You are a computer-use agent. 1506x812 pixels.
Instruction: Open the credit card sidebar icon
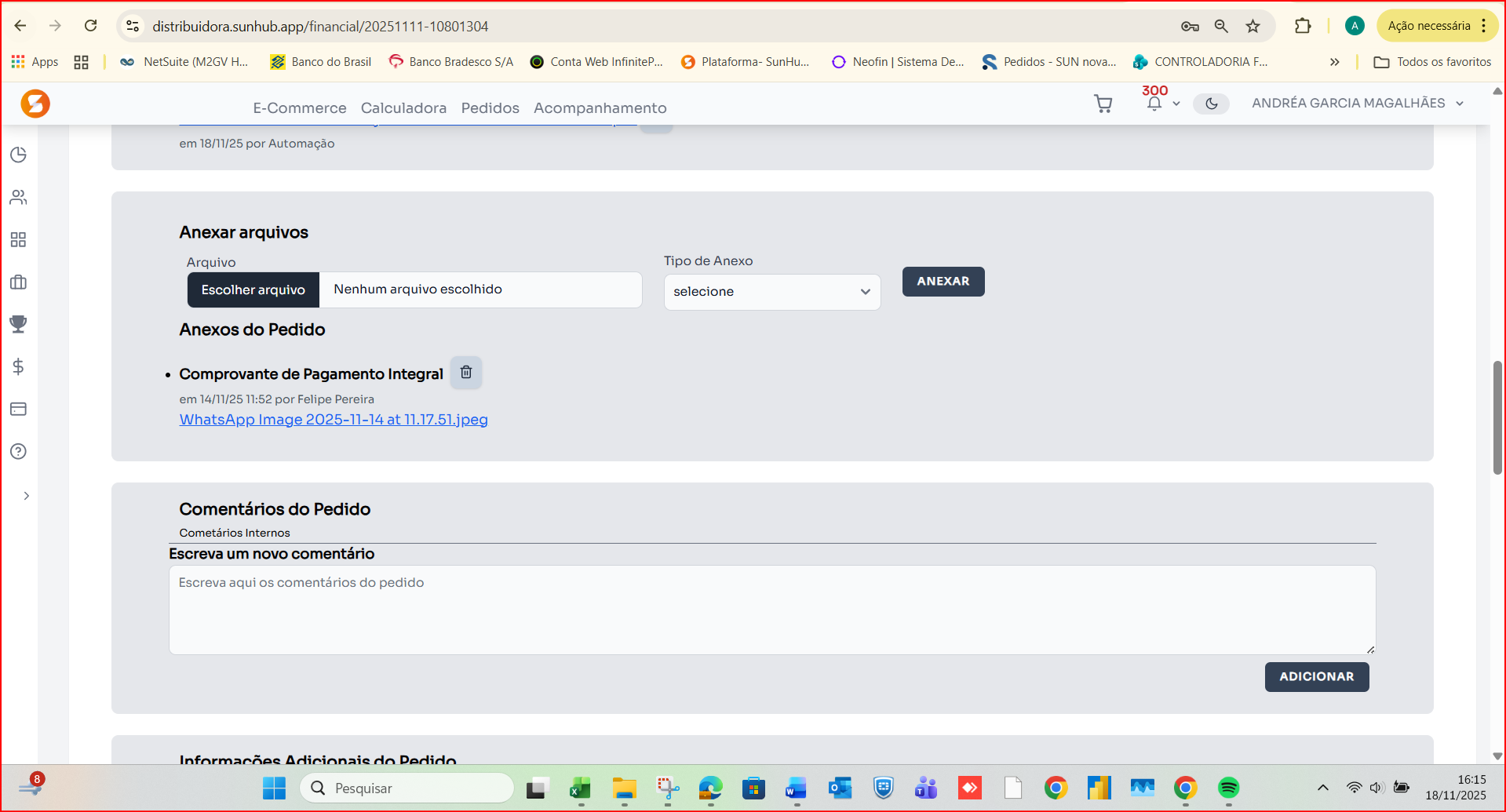(x=18, y=409)
